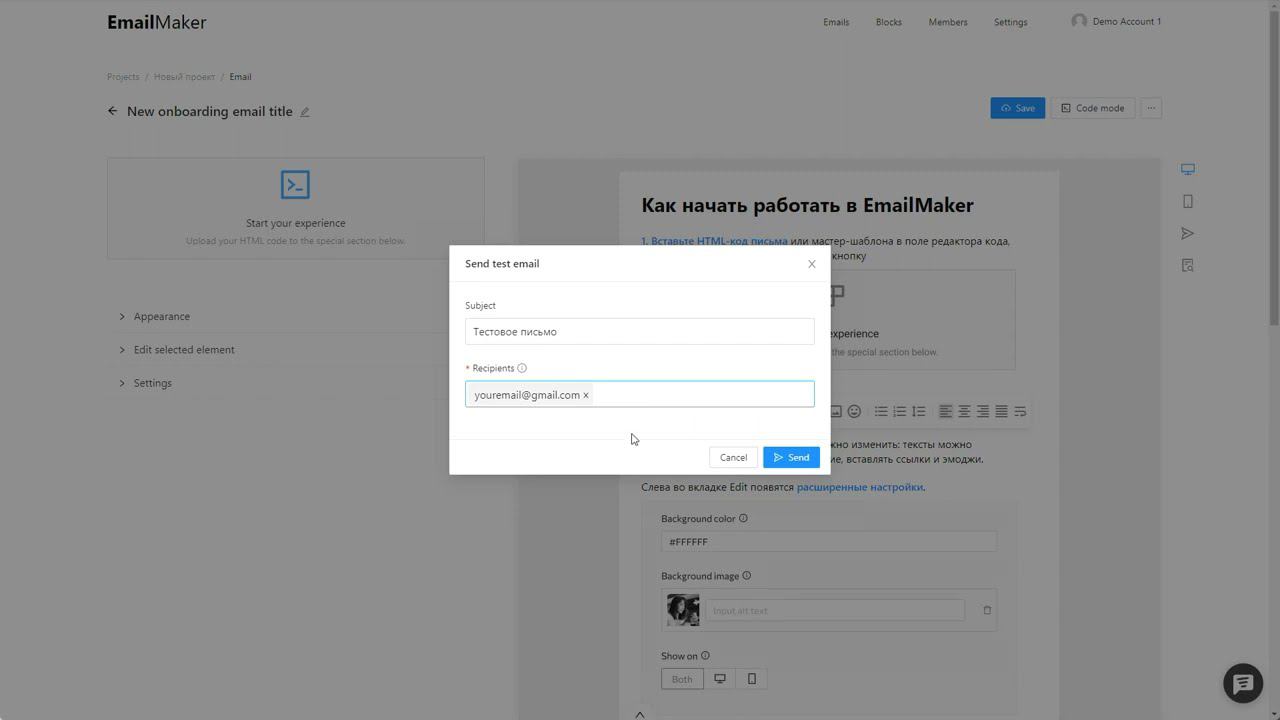1280x720 pixels.
Task: Delete background image with trash icon
Action: pos(987,610)
